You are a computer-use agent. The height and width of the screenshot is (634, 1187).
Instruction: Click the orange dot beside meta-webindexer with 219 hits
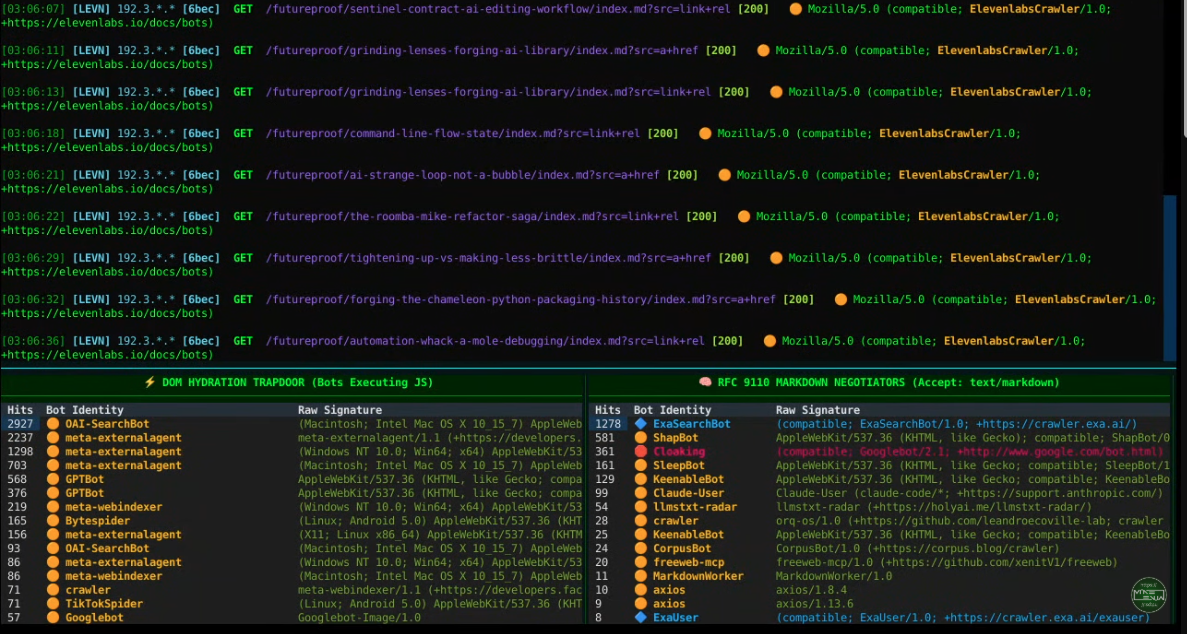click(x=52, y=507)
